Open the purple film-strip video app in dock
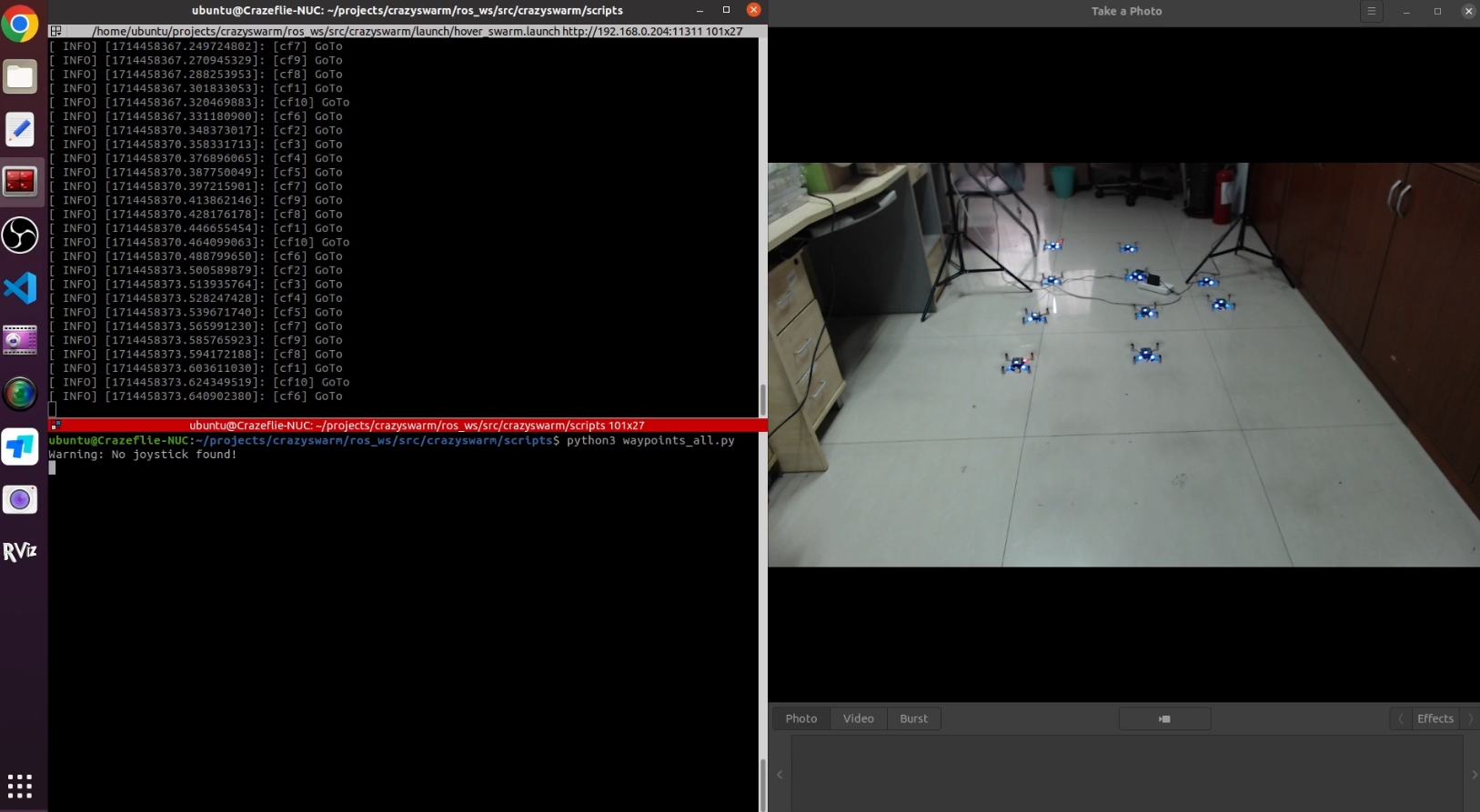 [x=20, y=341]
